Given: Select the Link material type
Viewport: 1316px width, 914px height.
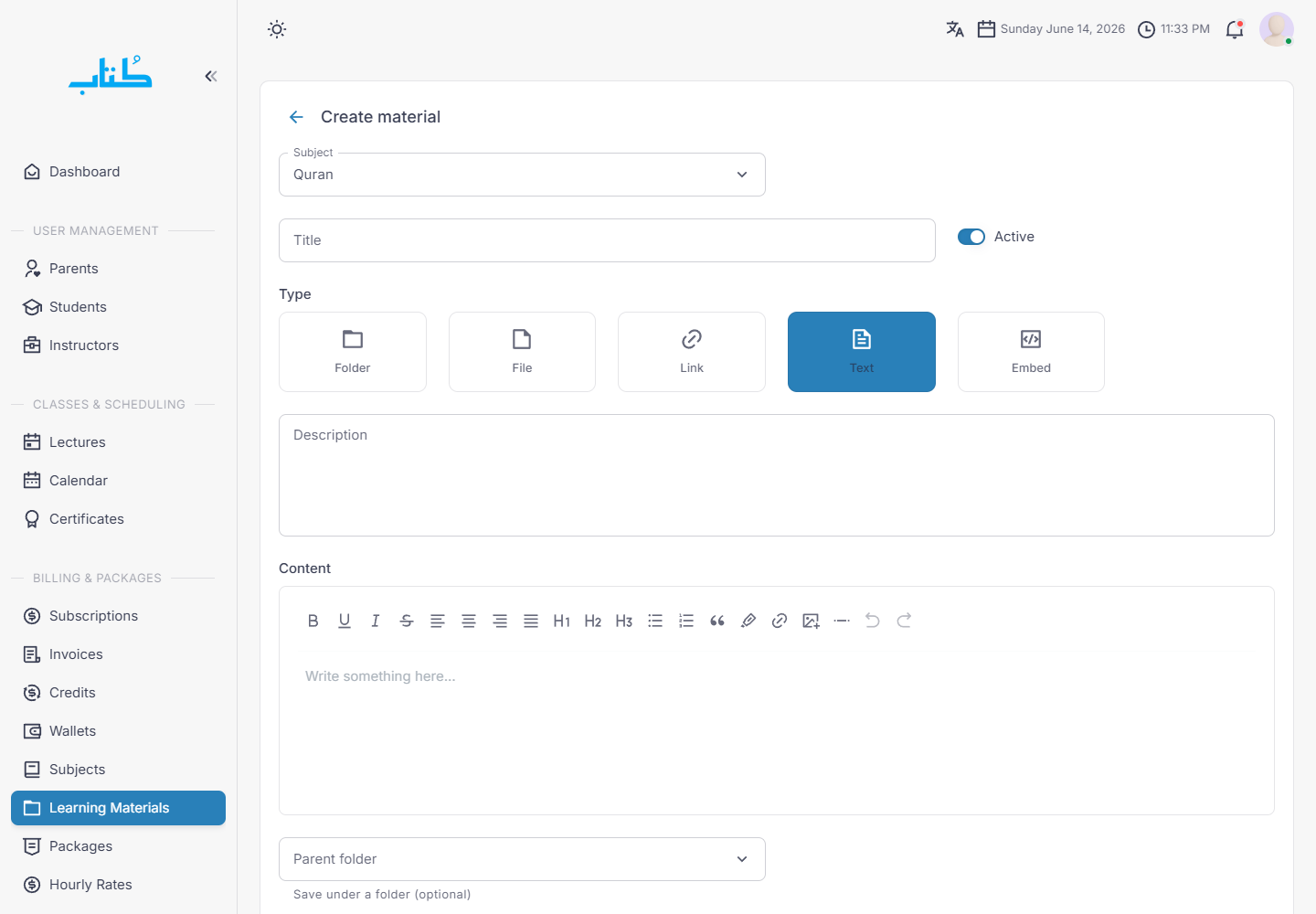Looking at the screenshot, I should click(692, 352).
